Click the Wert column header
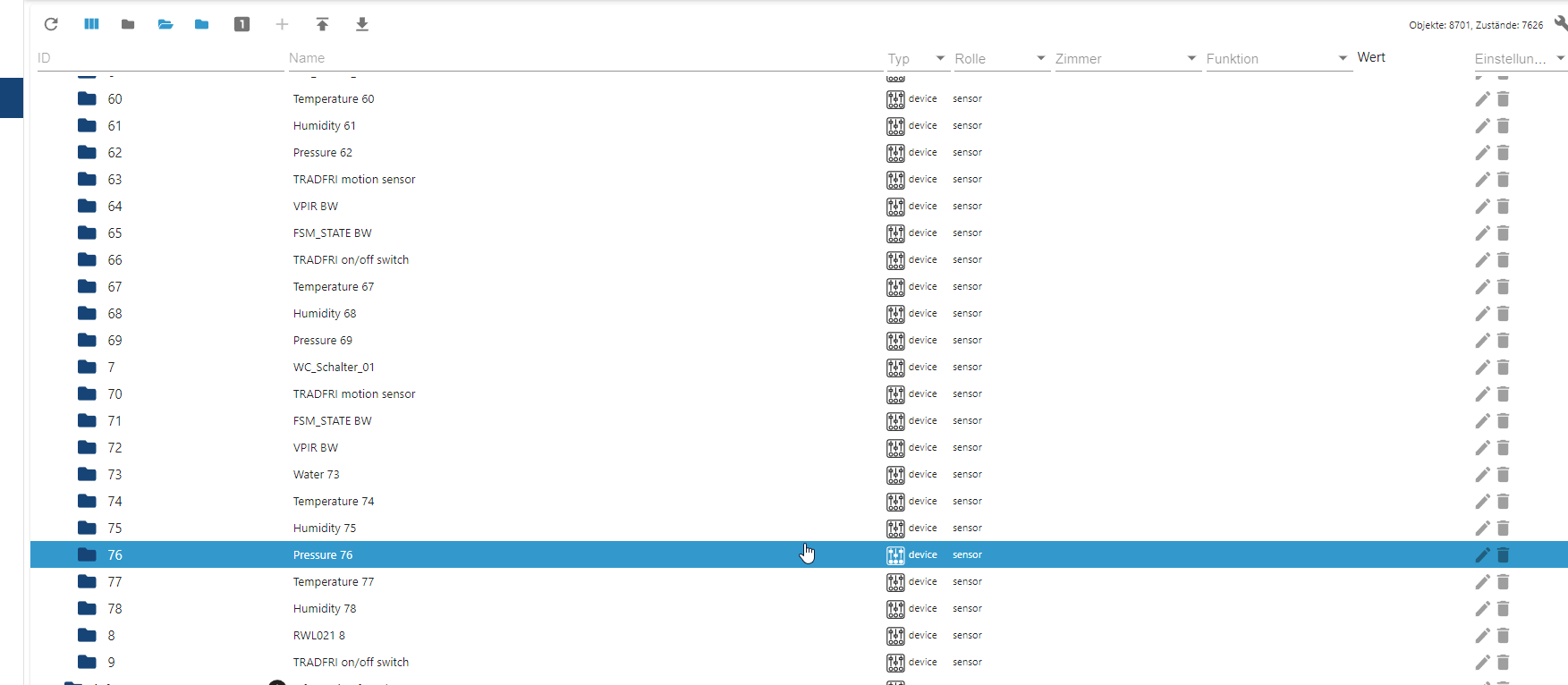This screenshot has width=1568, height=685. 1371,57
